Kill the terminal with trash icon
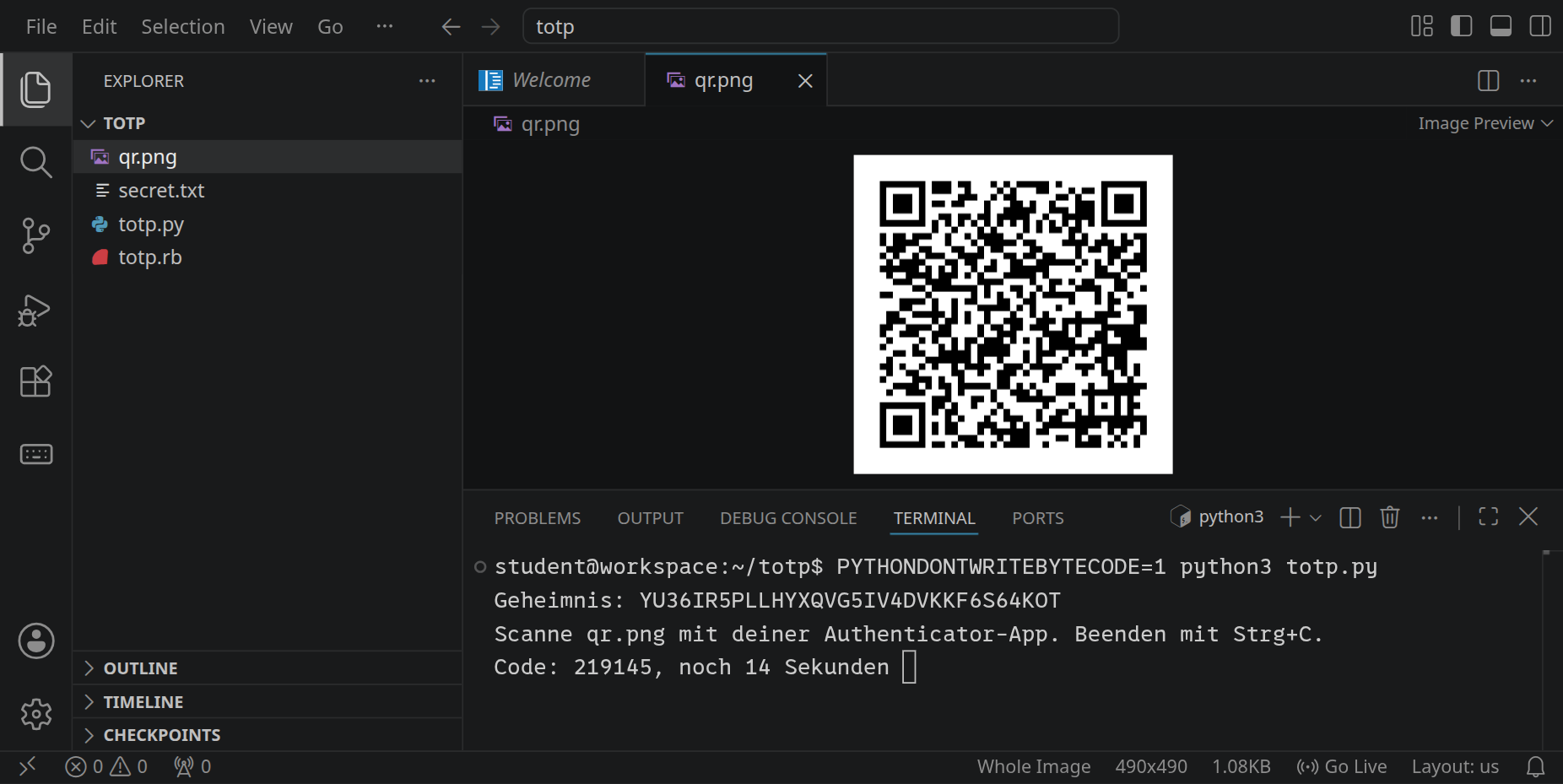Screen dimensions: 1563x784 [x=1390, y=516]
